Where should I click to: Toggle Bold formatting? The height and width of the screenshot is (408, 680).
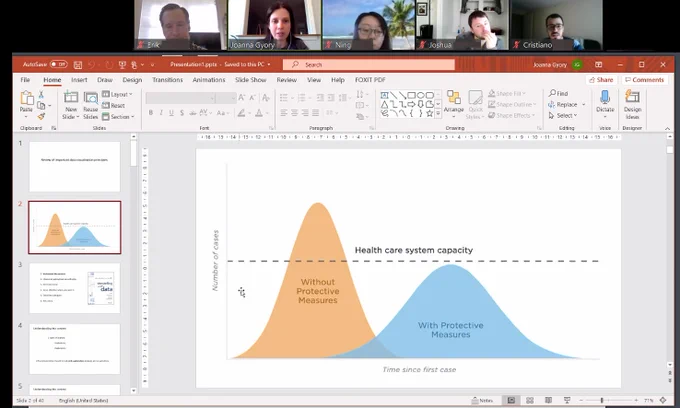point(150,113)
